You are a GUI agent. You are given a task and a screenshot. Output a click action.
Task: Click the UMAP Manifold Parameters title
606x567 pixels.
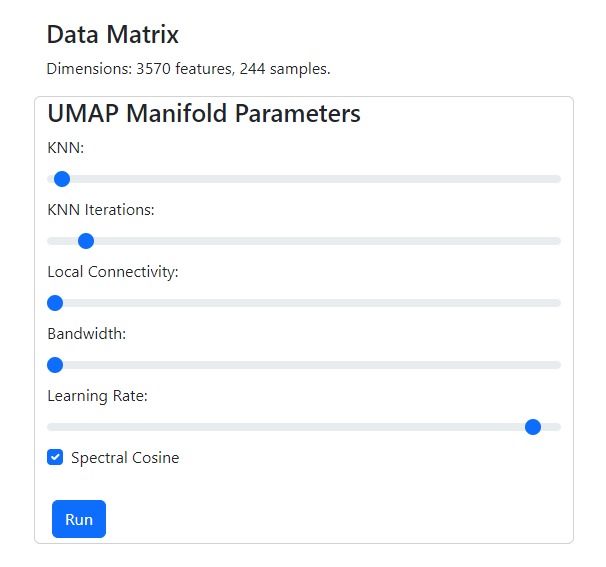(204, 113)
